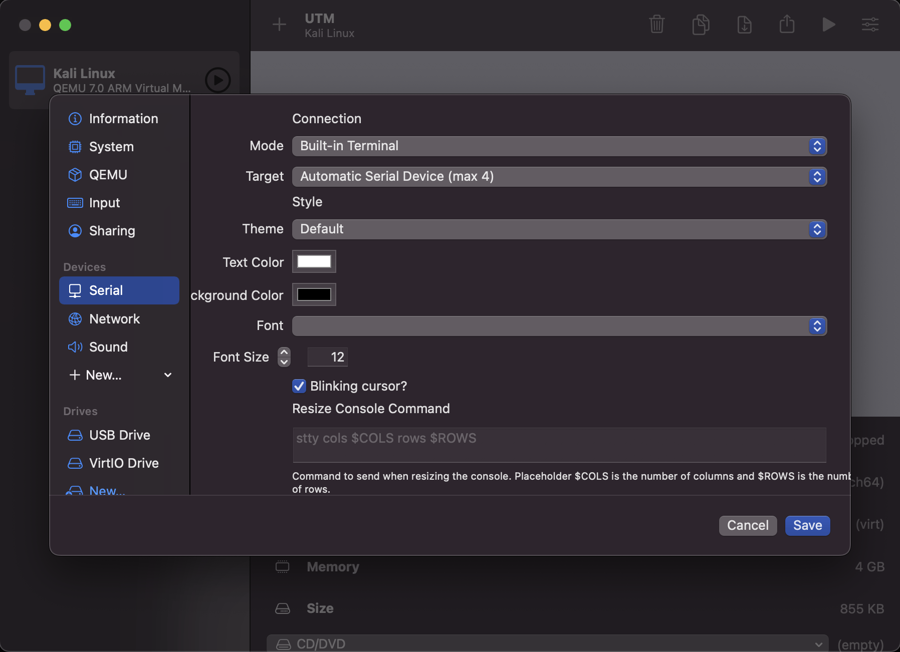Select Network in the Devices sidebar

[114, 319]
